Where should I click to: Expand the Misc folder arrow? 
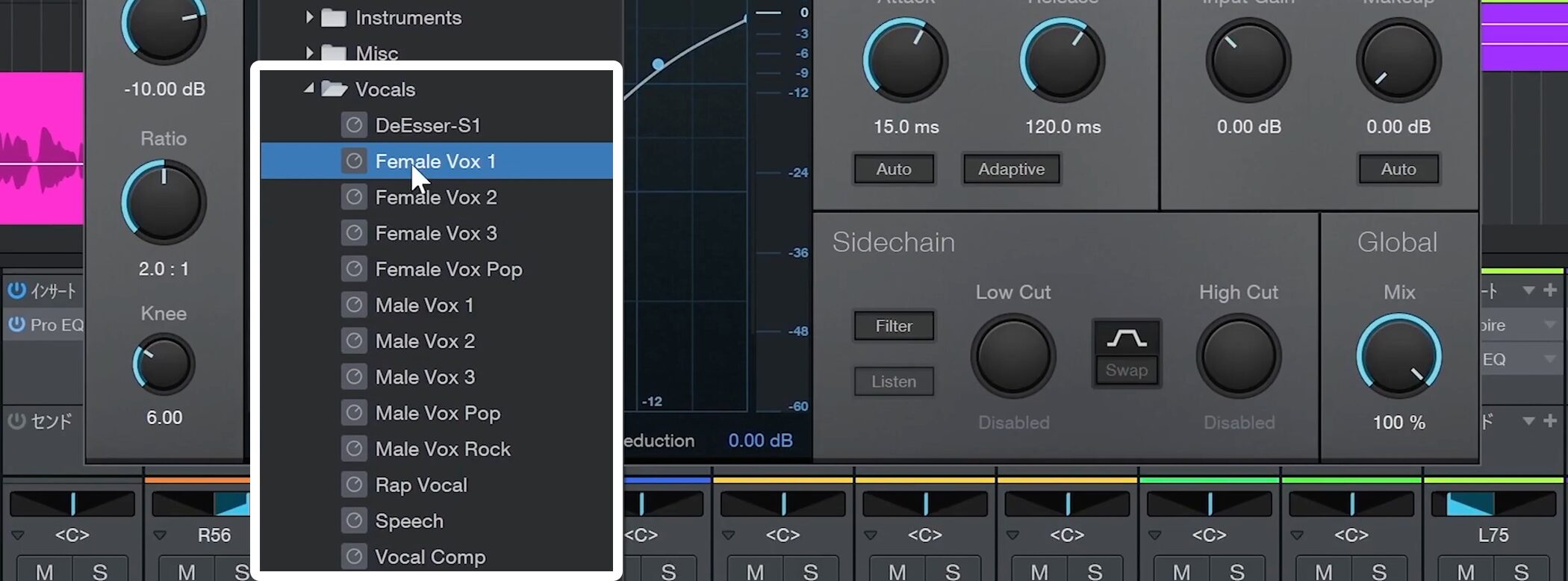click(309, 52)
